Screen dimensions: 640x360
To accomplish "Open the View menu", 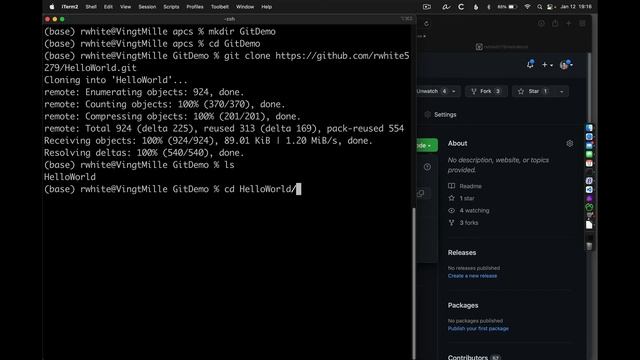I will (x=125, y=7).
